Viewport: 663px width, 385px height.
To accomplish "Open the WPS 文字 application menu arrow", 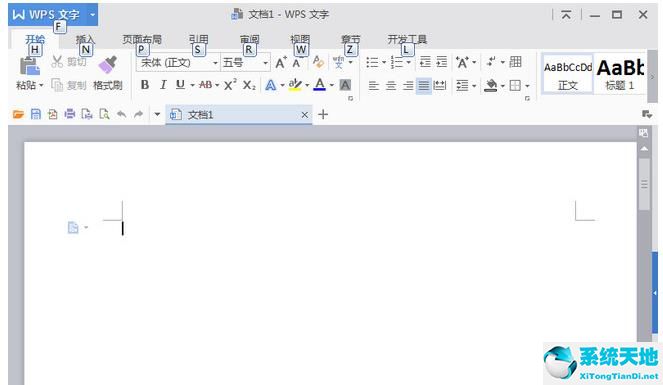I will click(92, 15).
